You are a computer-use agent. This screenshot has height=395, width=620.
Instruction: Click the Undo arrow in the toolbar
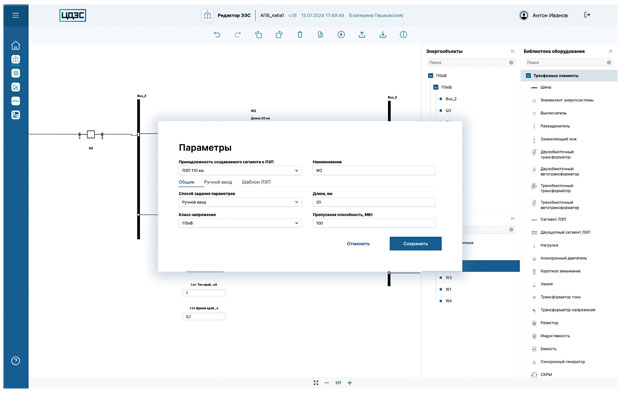(217, 35)
